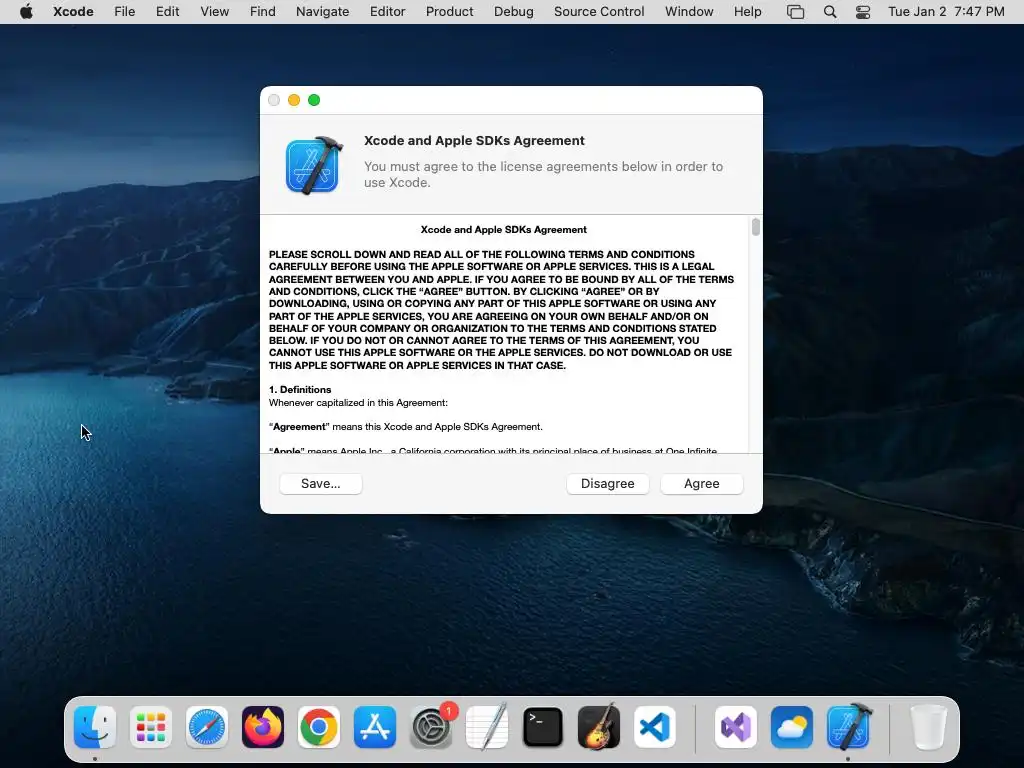
Task: Click the centered 'Xcode and Apple SDKs Agreement' license title
Action: [504, 230]
